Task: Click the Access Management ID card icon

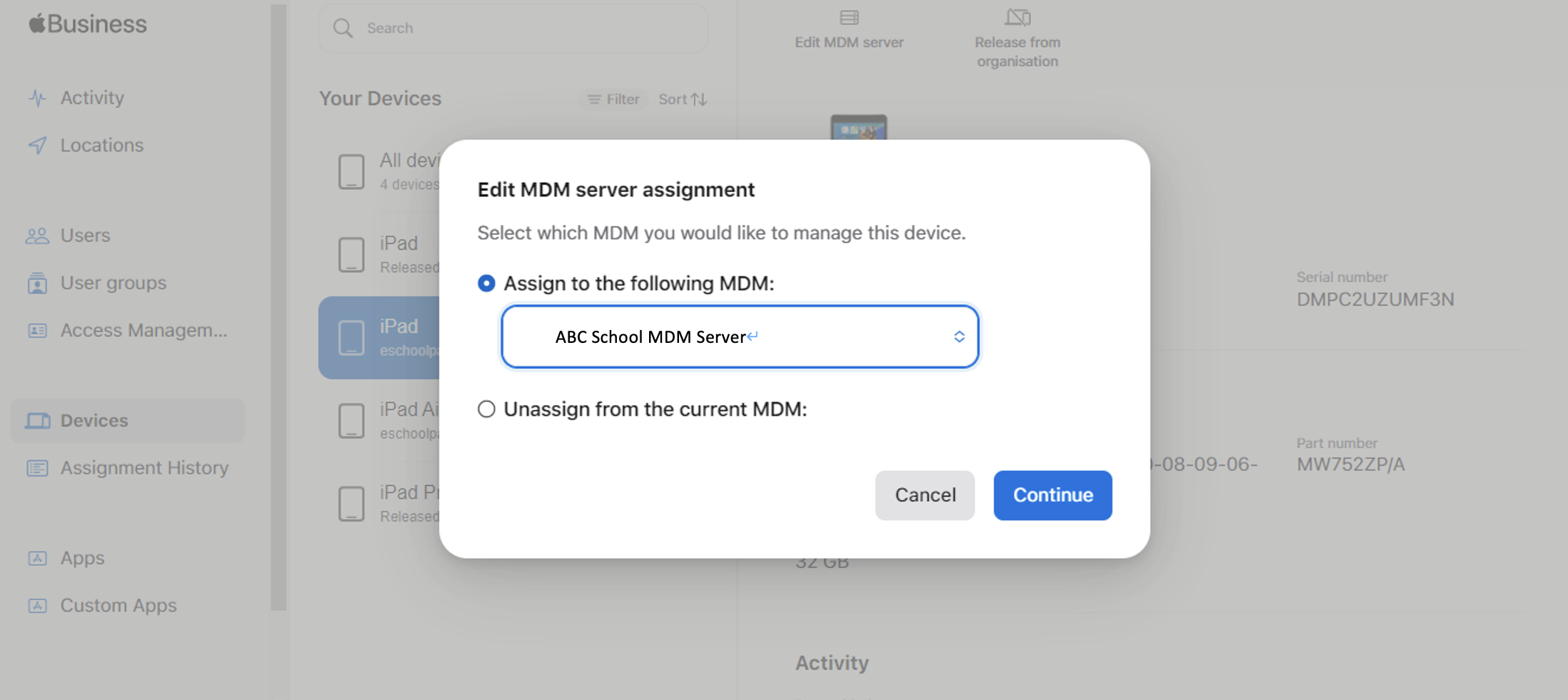Action: click(37, 331)
